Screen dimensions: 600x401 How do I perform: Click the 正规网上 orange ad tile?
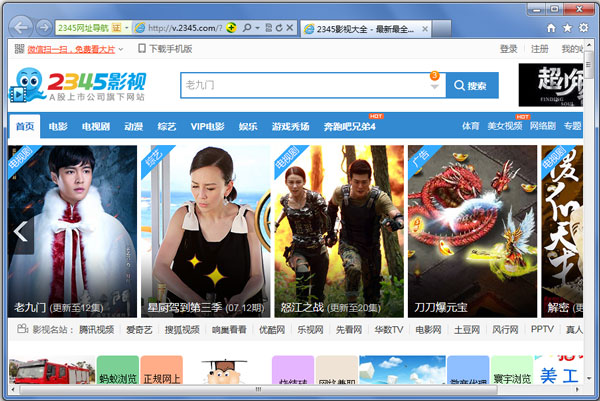tap(161, 370)
